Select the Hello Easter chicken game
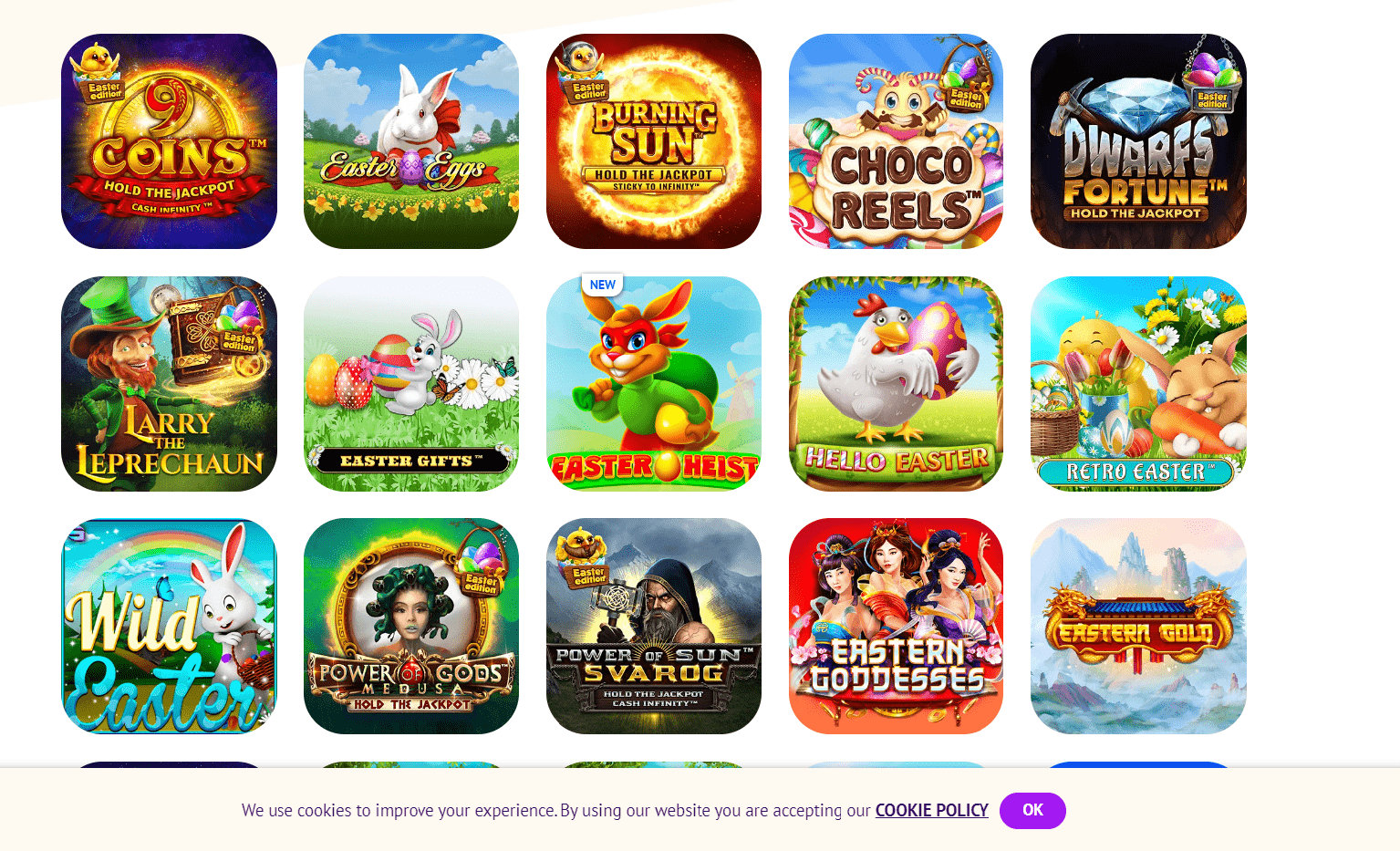 point(896,384)
